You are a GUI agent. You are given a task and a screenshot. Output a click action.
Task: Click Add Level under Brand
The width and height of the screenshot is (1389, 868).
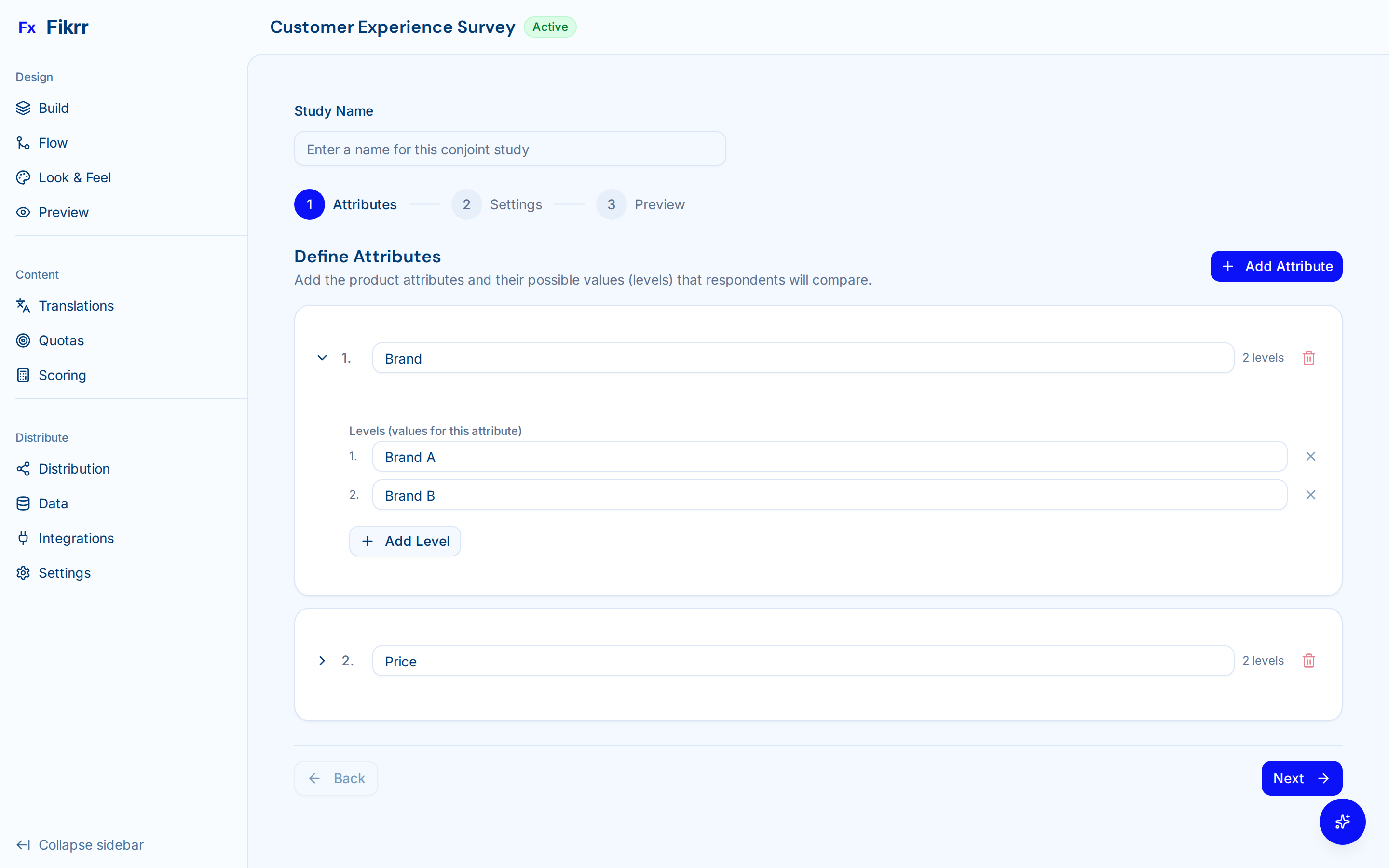pyautogui.click(x=405, y=541)
